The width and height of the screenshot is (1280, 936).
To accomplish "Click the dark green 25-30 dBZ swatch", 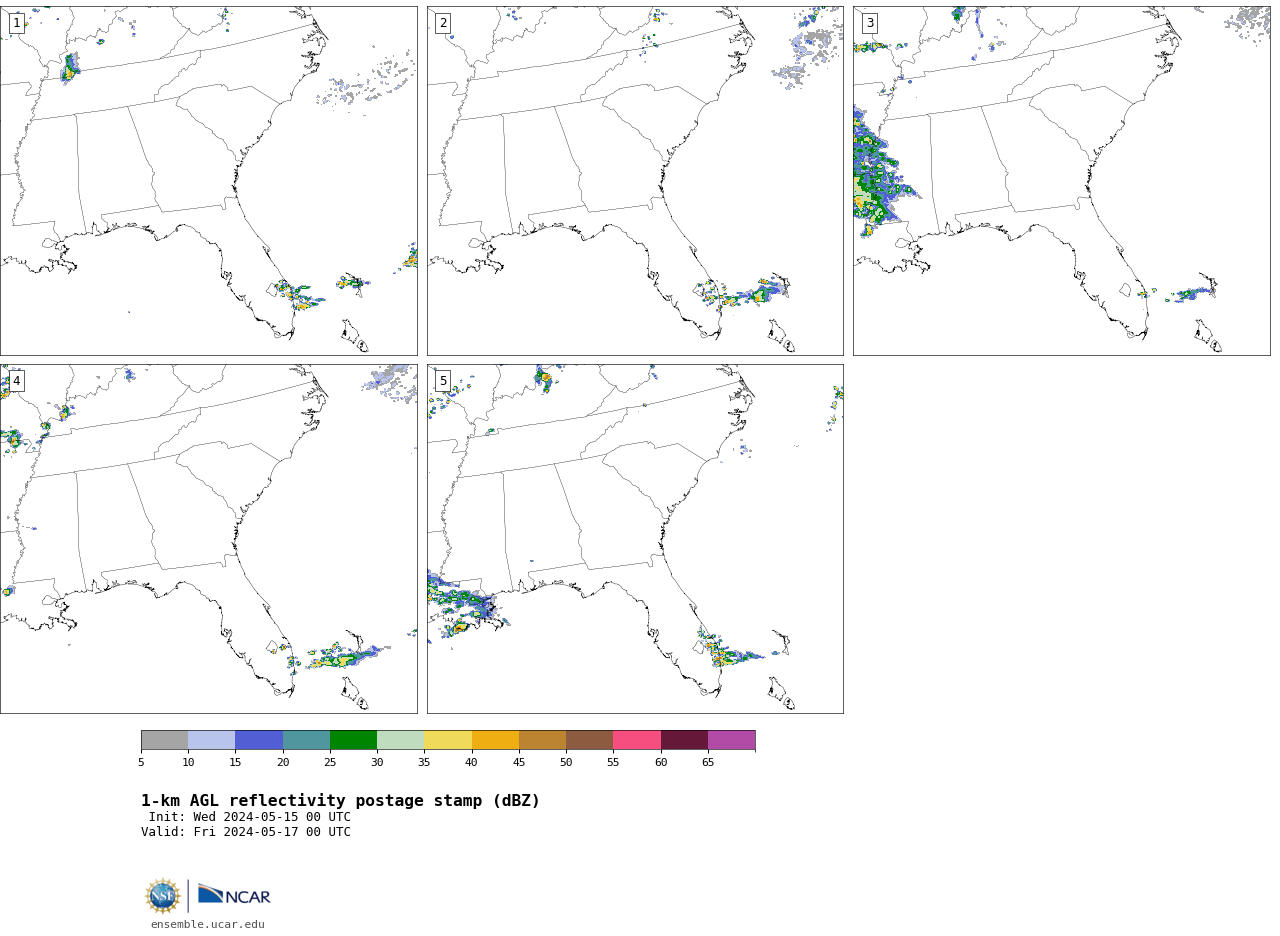I will click(x=353, y=740).
